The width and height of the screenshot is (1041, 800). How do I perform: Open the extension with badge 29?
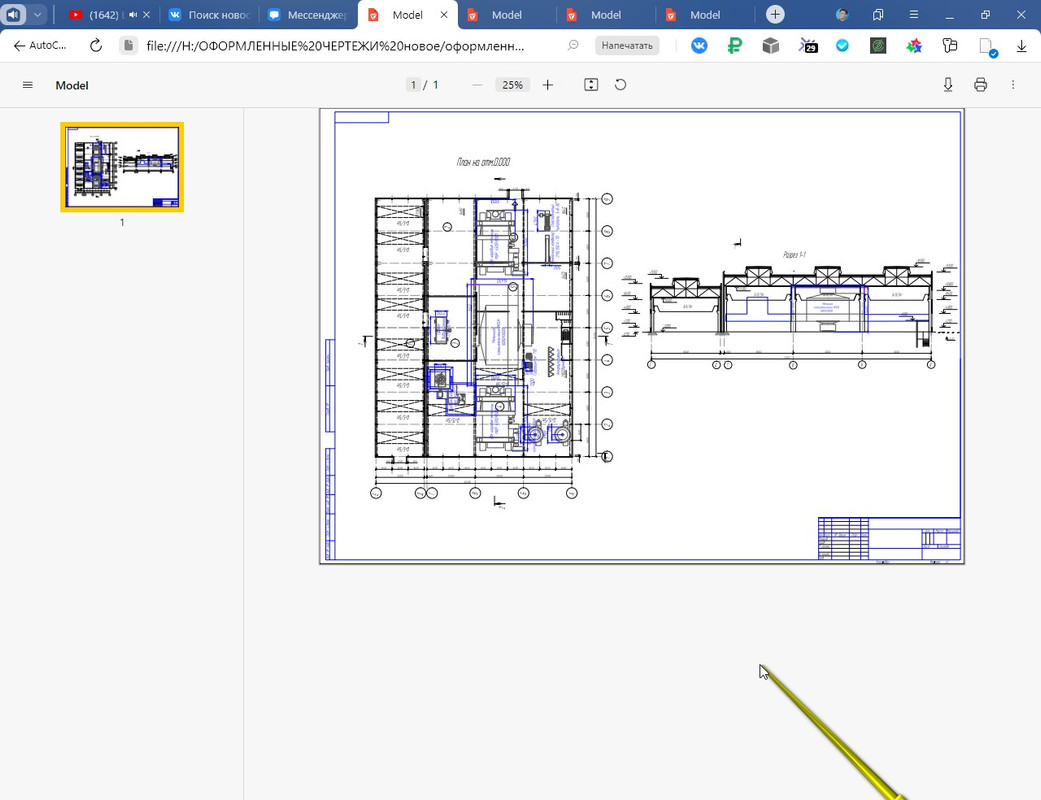coord(808,46)
